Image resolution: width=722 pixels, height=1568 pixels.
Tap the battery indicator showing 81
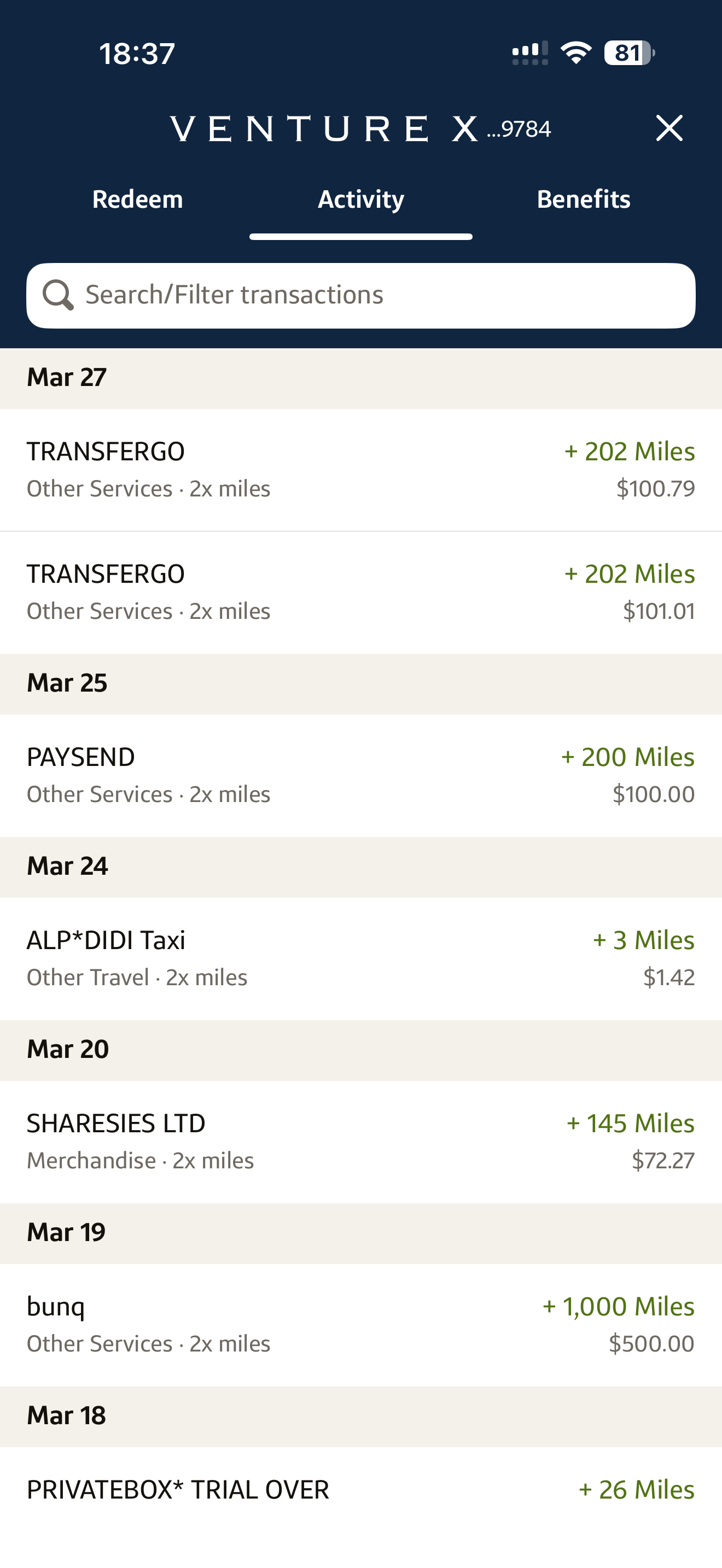[x=629, y=53]
